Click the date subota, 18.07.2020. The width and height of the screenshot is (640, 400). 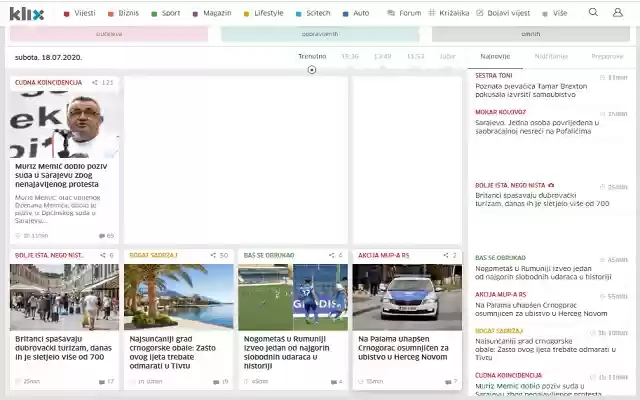[x=49, y=57]
